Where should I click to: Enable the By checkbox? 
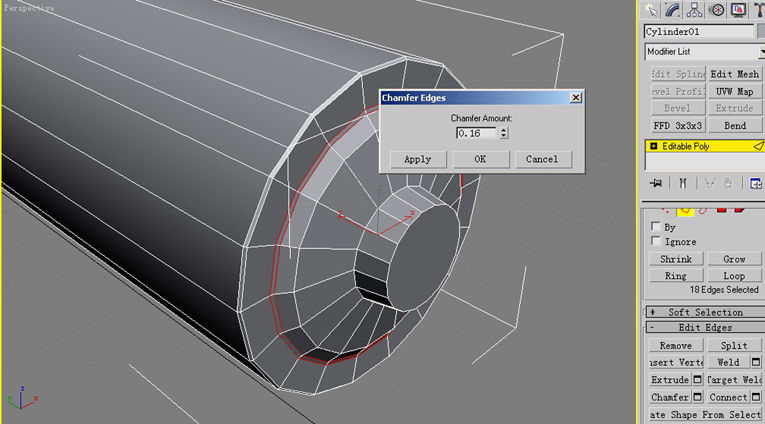656,226
